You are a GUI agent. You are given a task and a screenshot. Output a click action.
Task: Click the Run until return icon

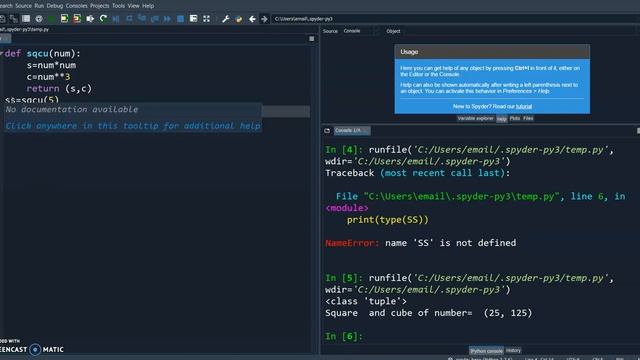click(155, 19)
